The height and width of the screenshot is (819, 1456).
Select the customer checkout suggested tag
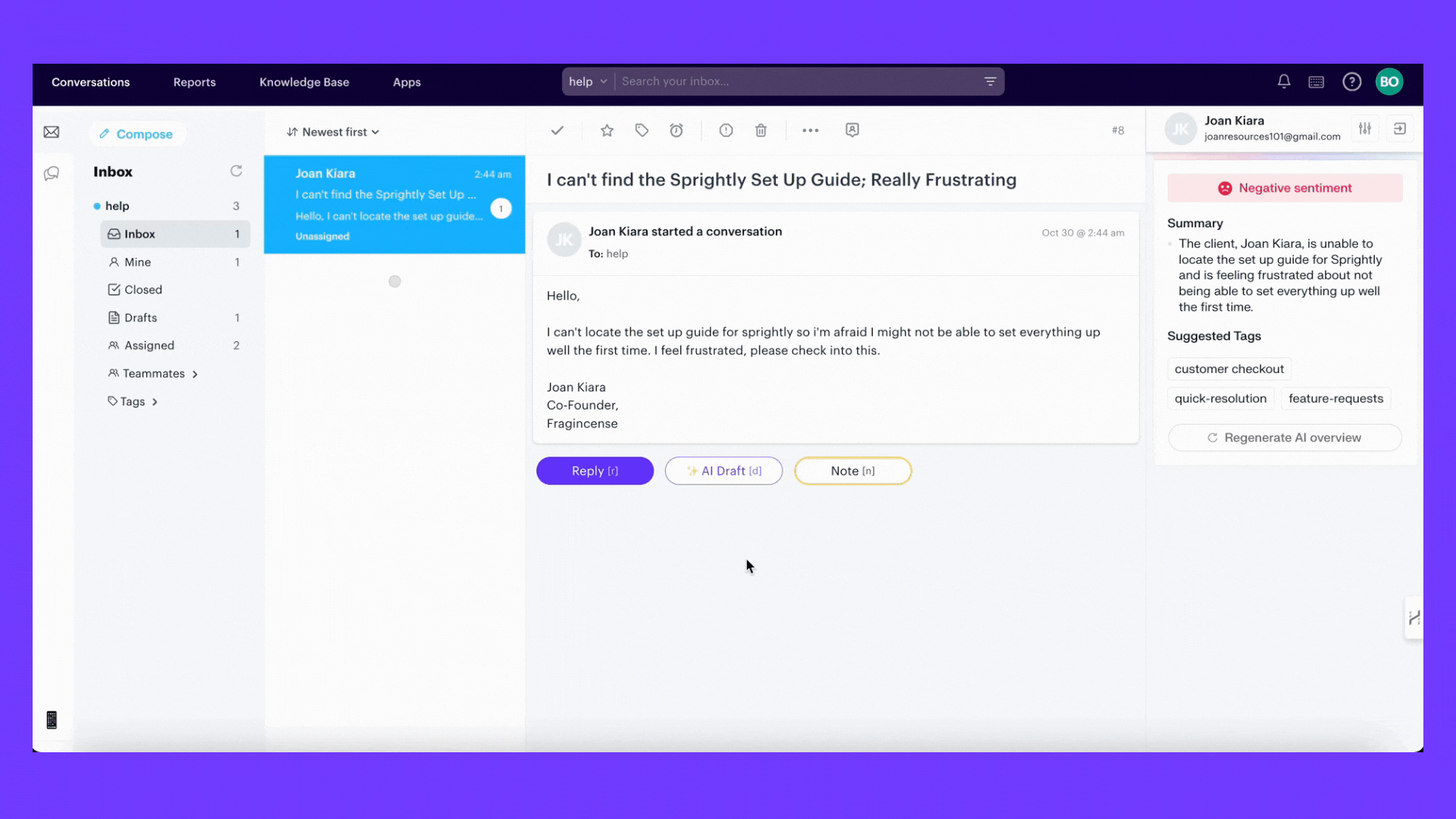(1229, 368)
